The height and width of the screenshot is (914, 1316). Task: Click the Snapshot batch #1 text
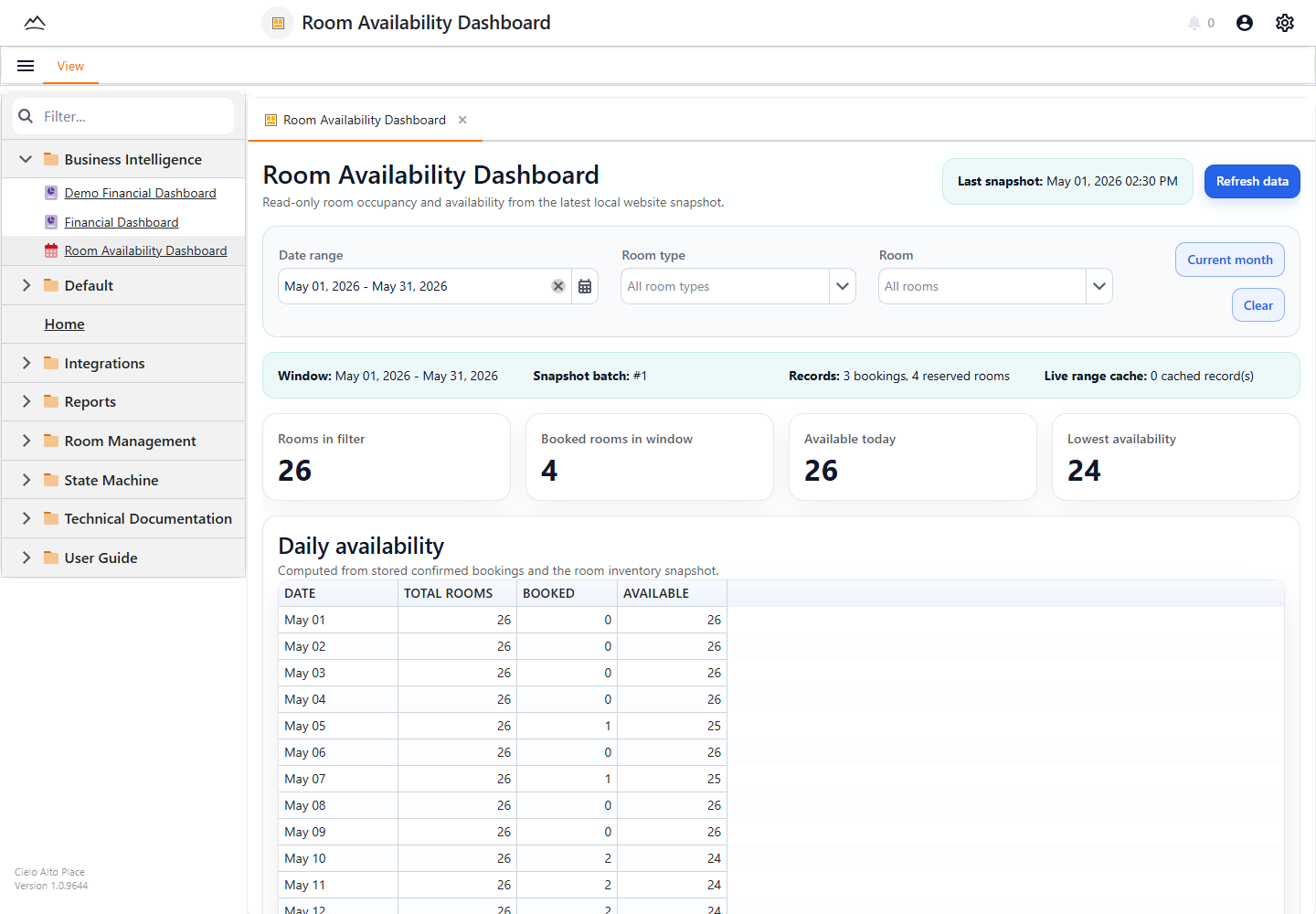[x=589, y=376]
